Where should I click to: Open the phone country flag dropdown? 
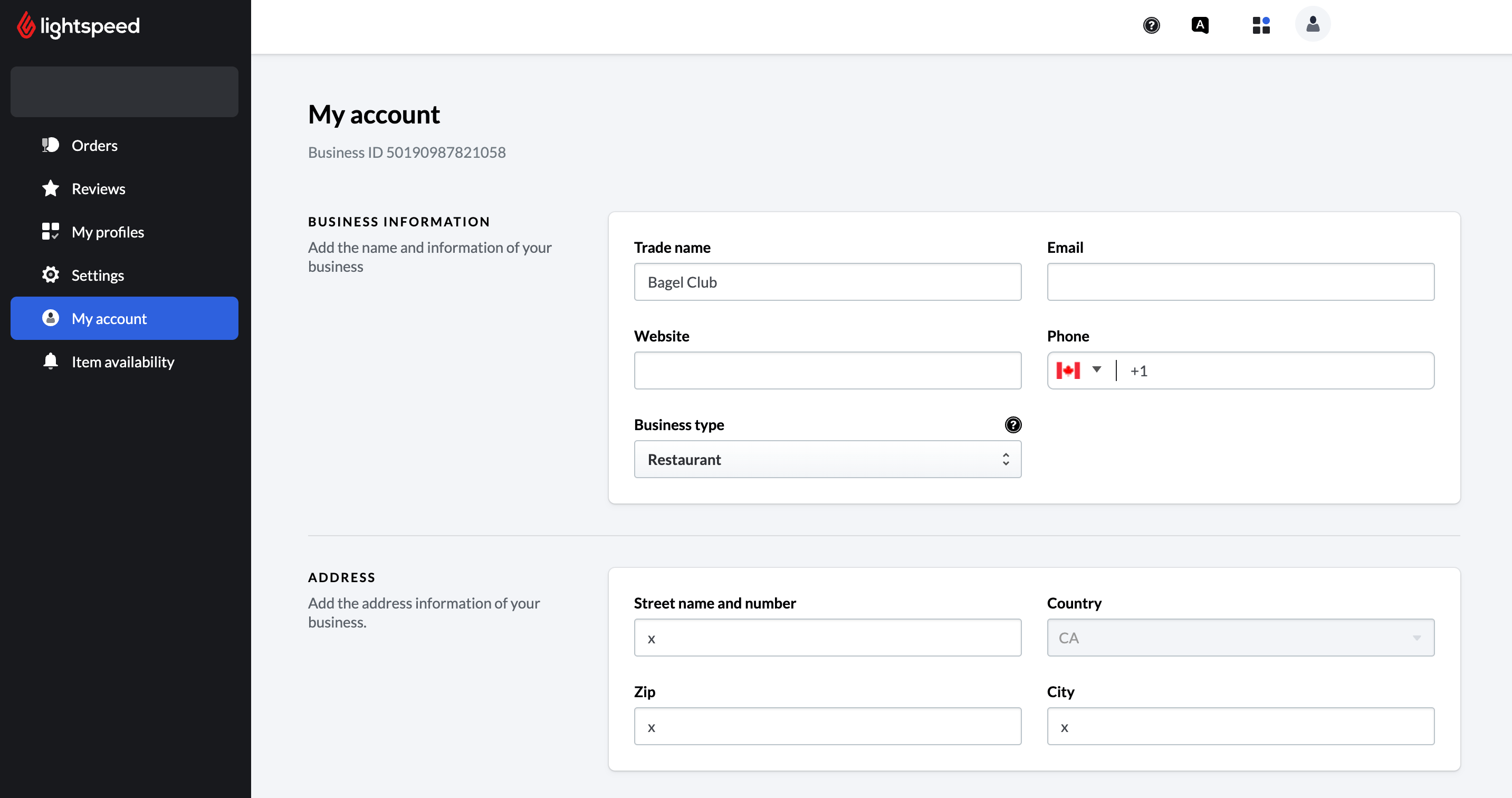(x=1079, y=370)
